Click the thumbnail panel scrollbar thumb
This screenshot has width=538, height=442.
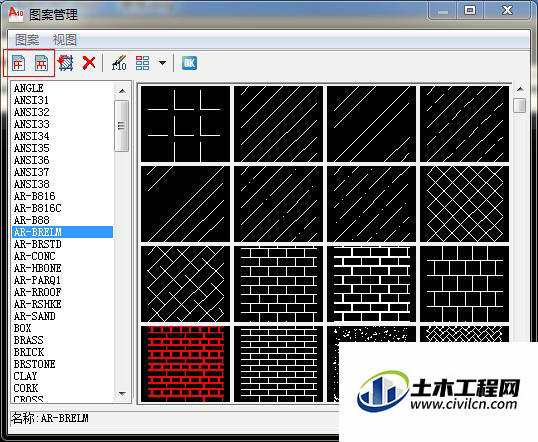520,105
